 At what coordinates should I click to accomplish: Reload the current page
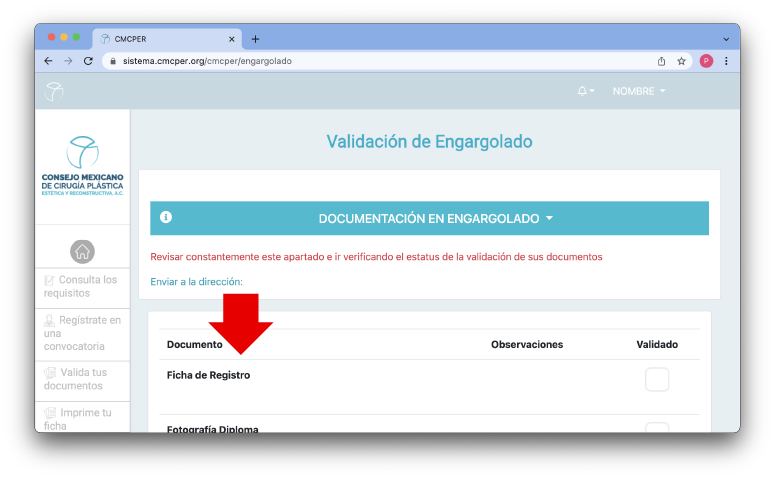(88, 61)
